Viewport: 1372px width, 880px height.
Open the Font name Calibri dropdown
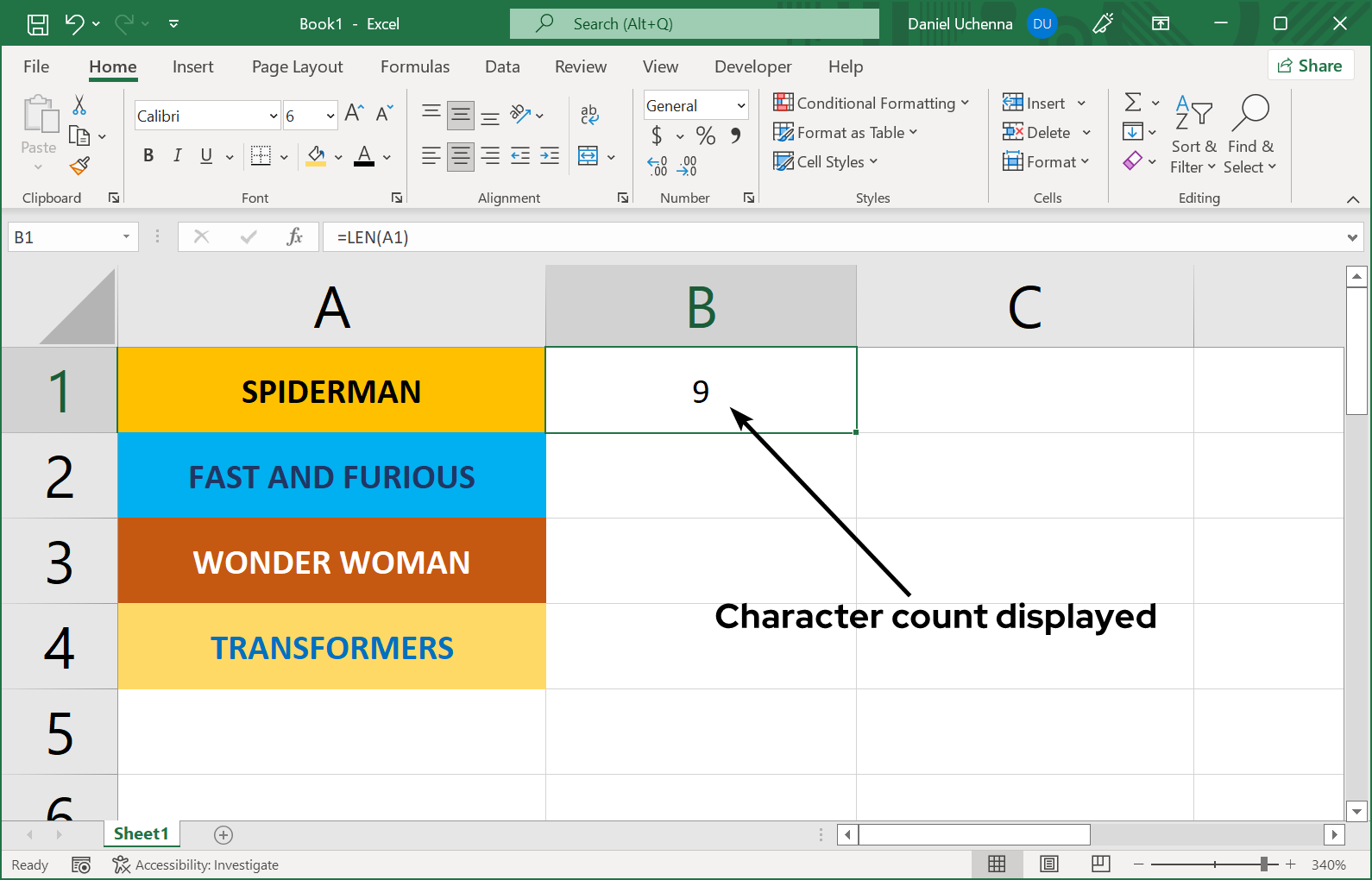[x=274, y=116]
